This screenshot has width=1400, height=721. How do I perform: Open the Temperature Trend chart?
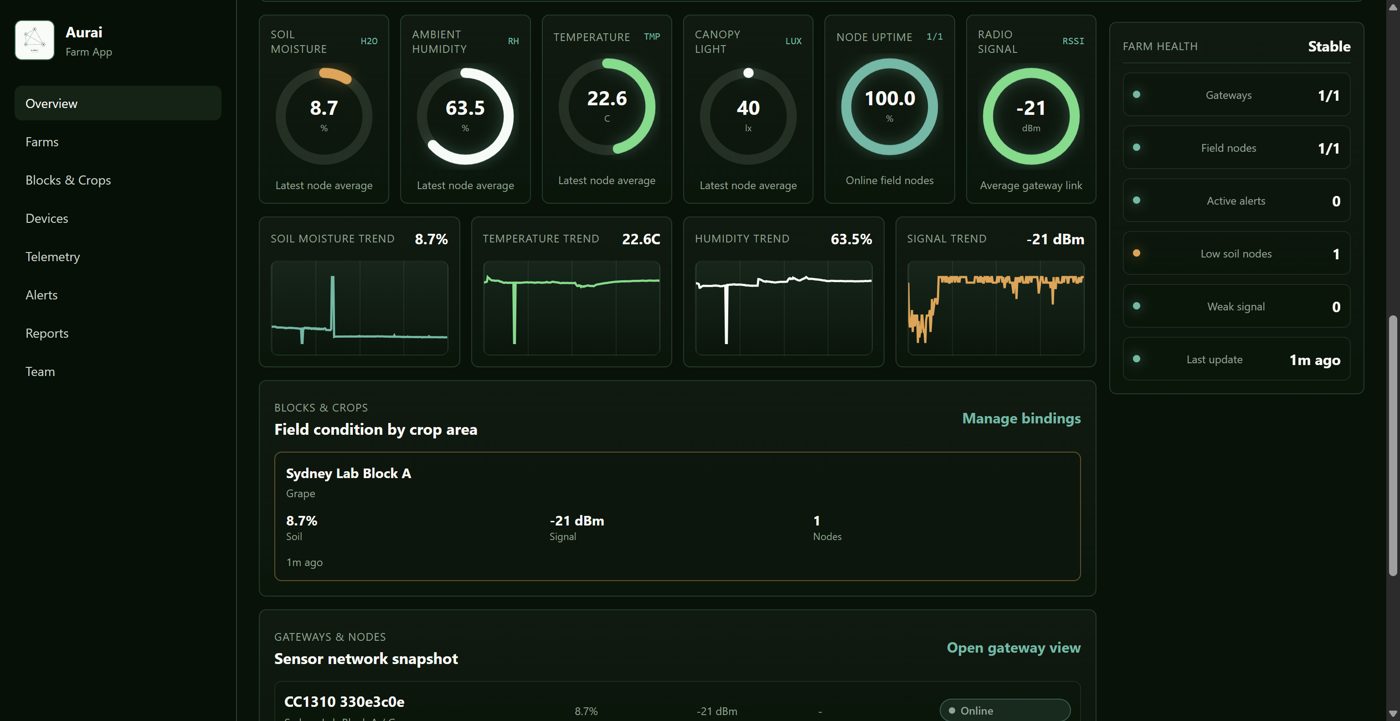[571, 308]
